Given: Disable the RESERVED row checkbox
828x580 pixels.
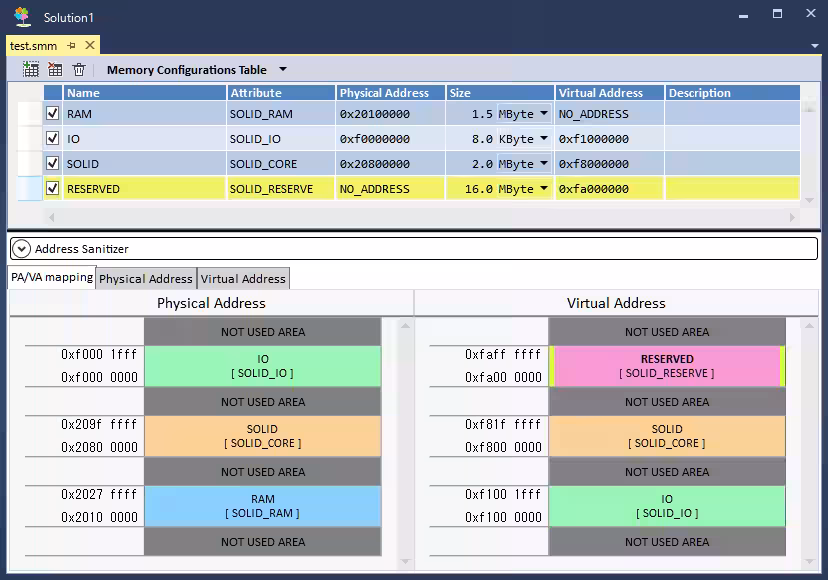Looking at the screenshot, I should coord(53,188).
